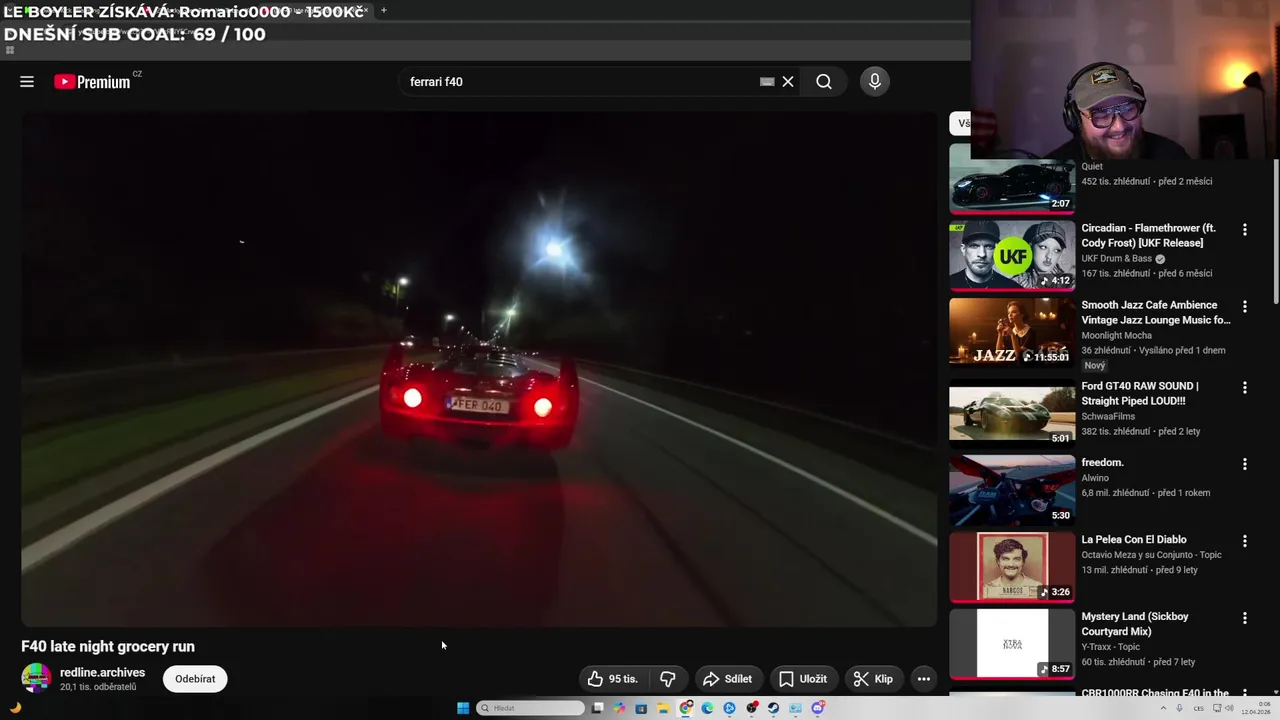
Task: Open the Windows Start menu
Action: [x=463, y=708]
